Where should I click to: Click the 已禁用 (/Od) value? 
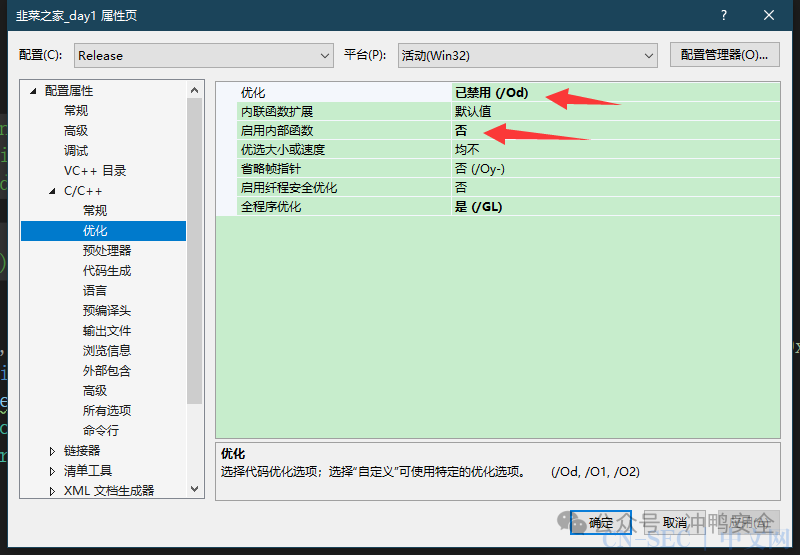coord(616,93)
